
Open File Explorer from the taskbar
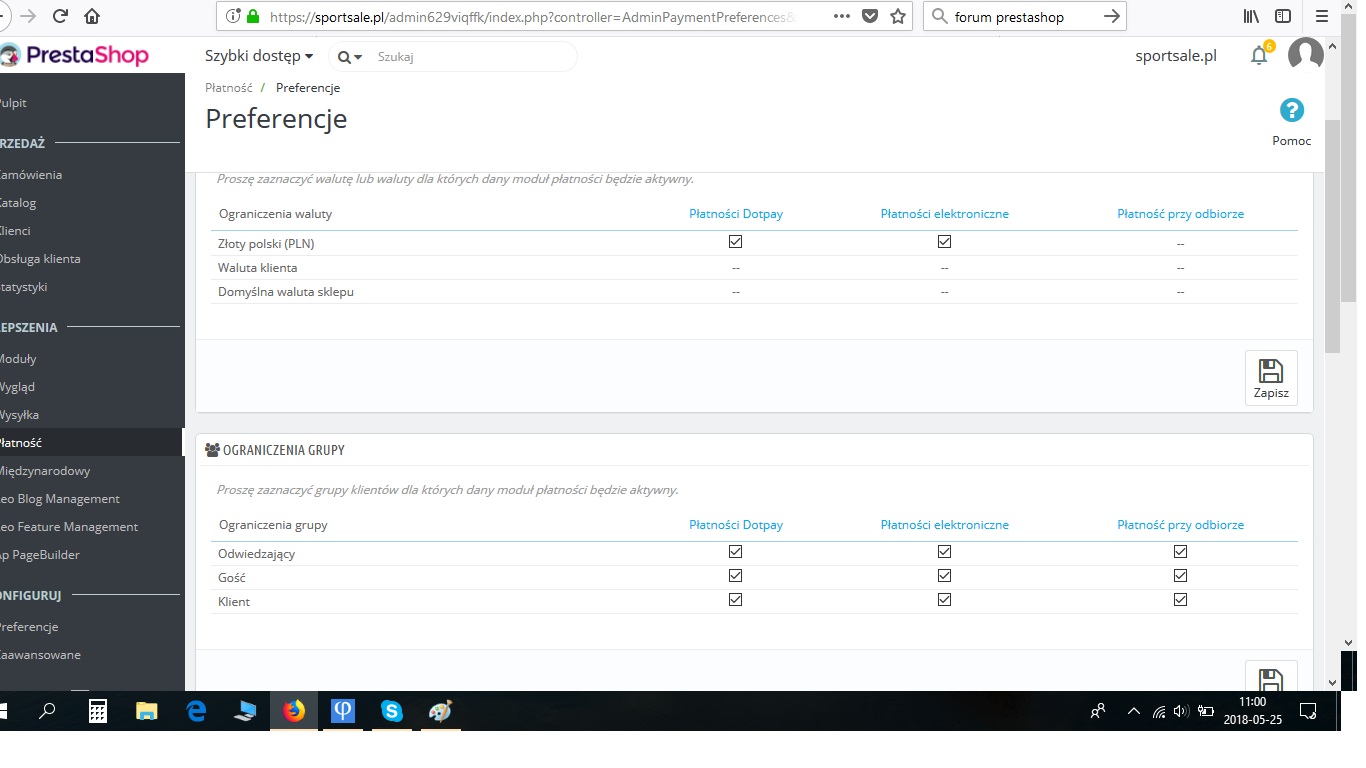click(x=147, y=711)
